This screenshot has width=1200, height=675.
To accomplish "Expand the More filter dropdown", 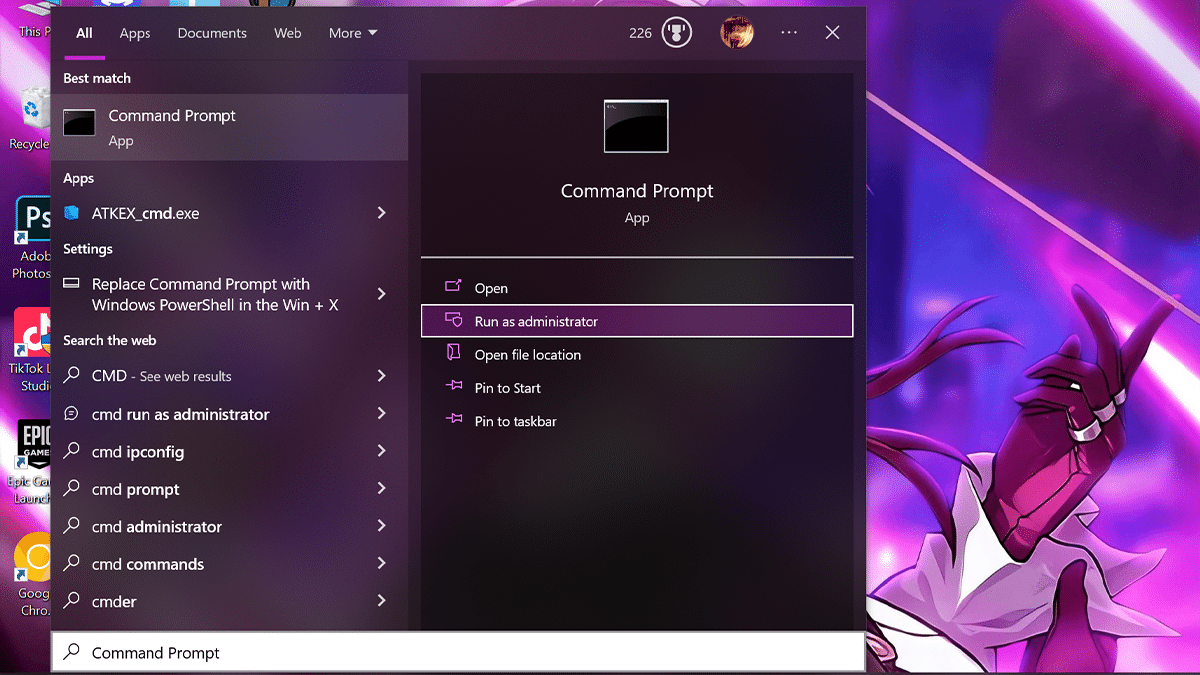I will [x=353, y=33].
